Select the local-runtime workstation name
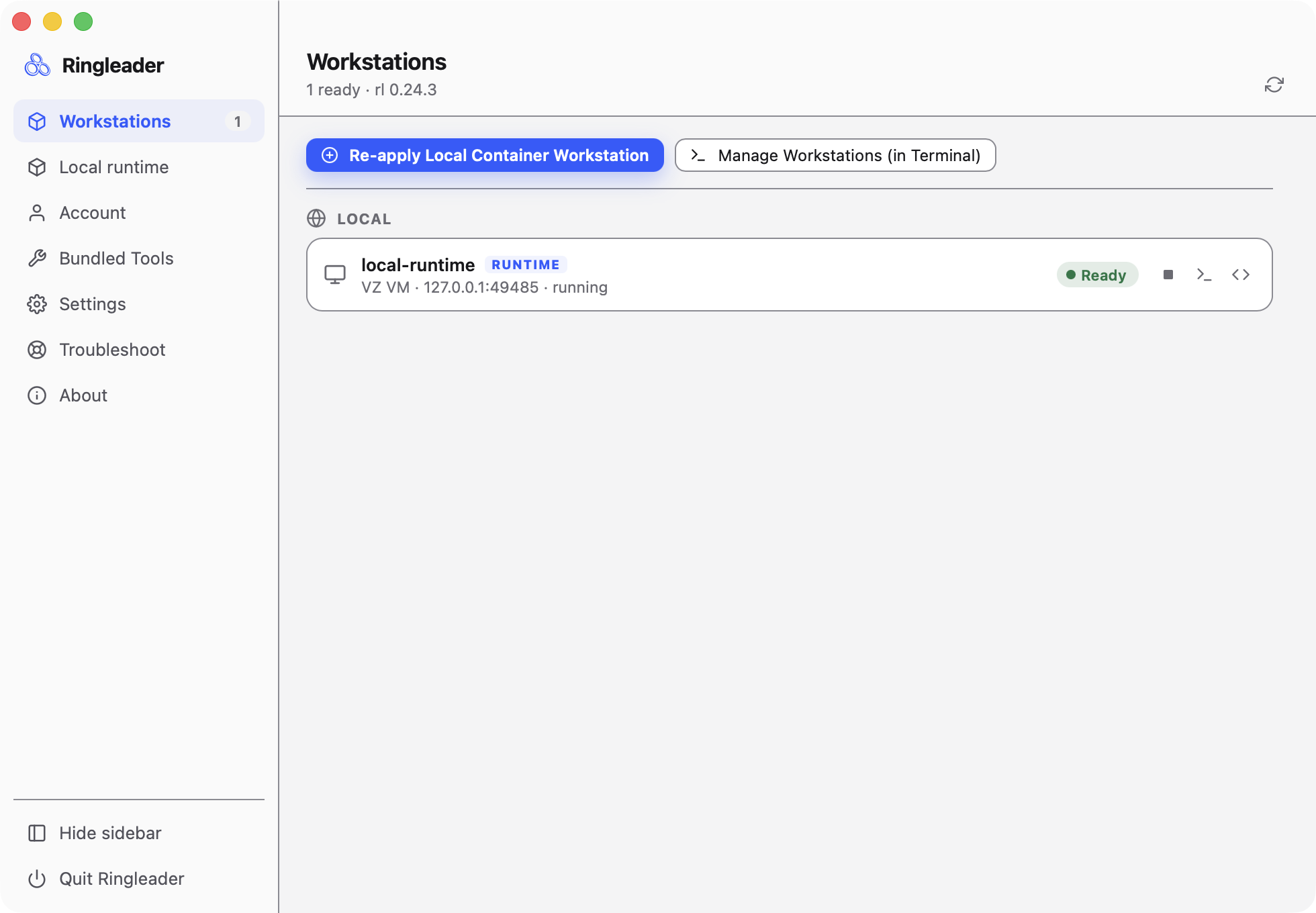This screenshot has height=913, width=1316. (x=418, y=265)
